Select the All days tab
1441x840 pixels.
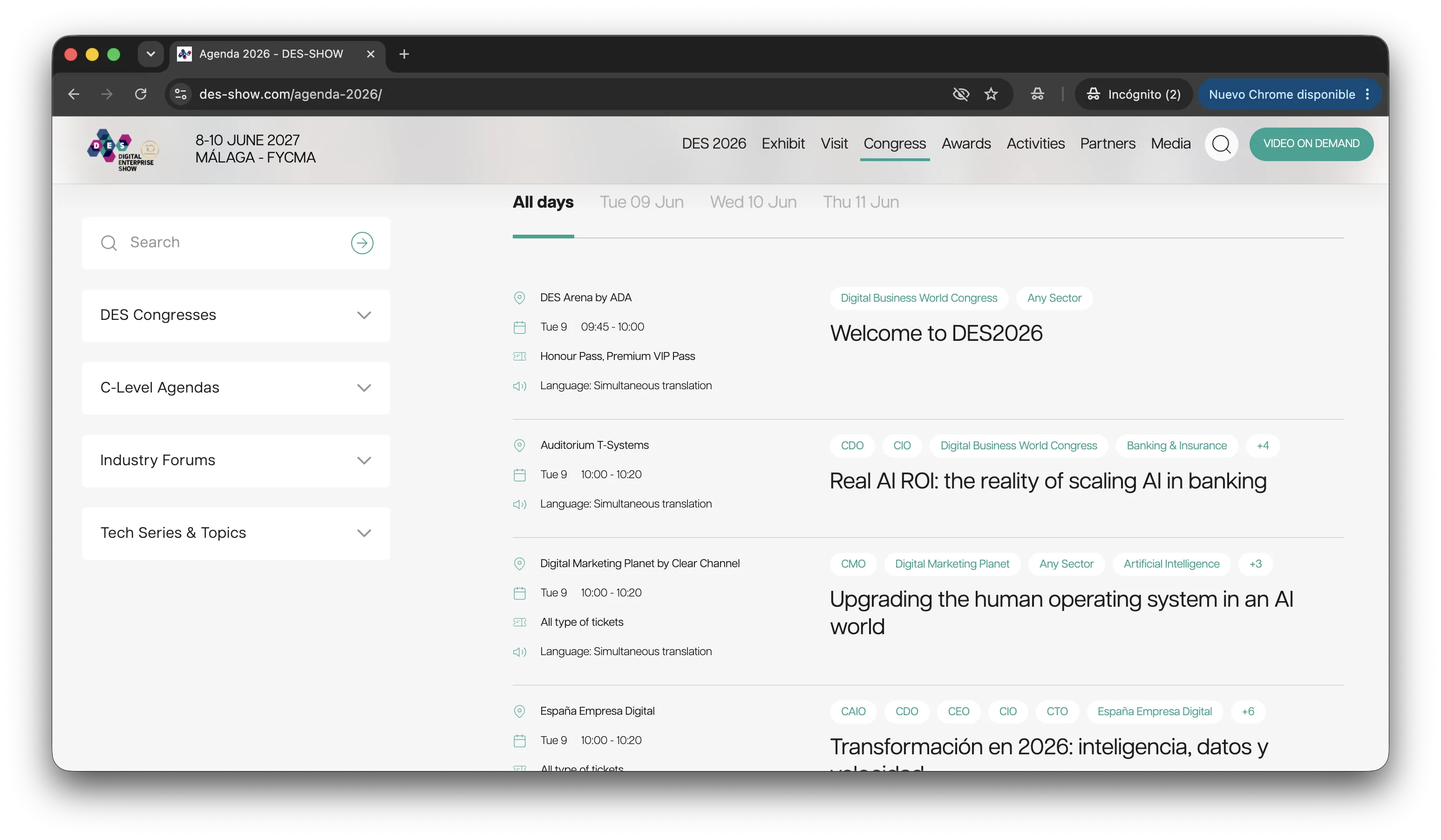[x=543, y=203]
